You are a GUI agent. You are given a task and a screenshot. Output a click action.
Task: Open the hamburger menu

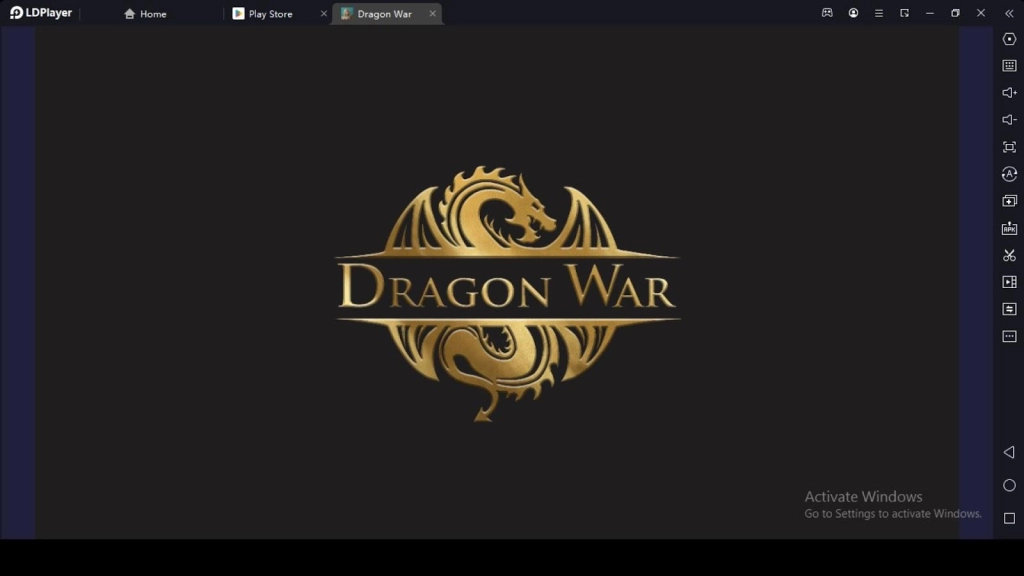point(878,13)
